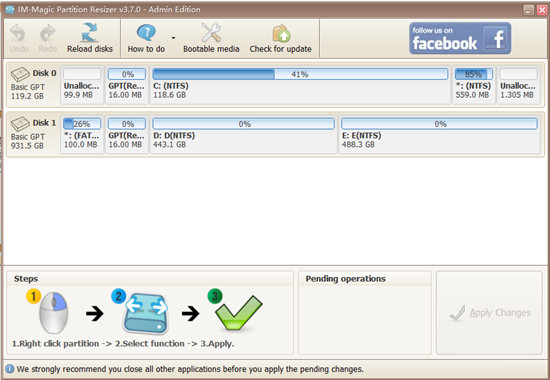This screenshot has width=550, height=380.
Task: Select the 16.00 MB GPT reserved partition on Disk 1
Action: [127, 134]
